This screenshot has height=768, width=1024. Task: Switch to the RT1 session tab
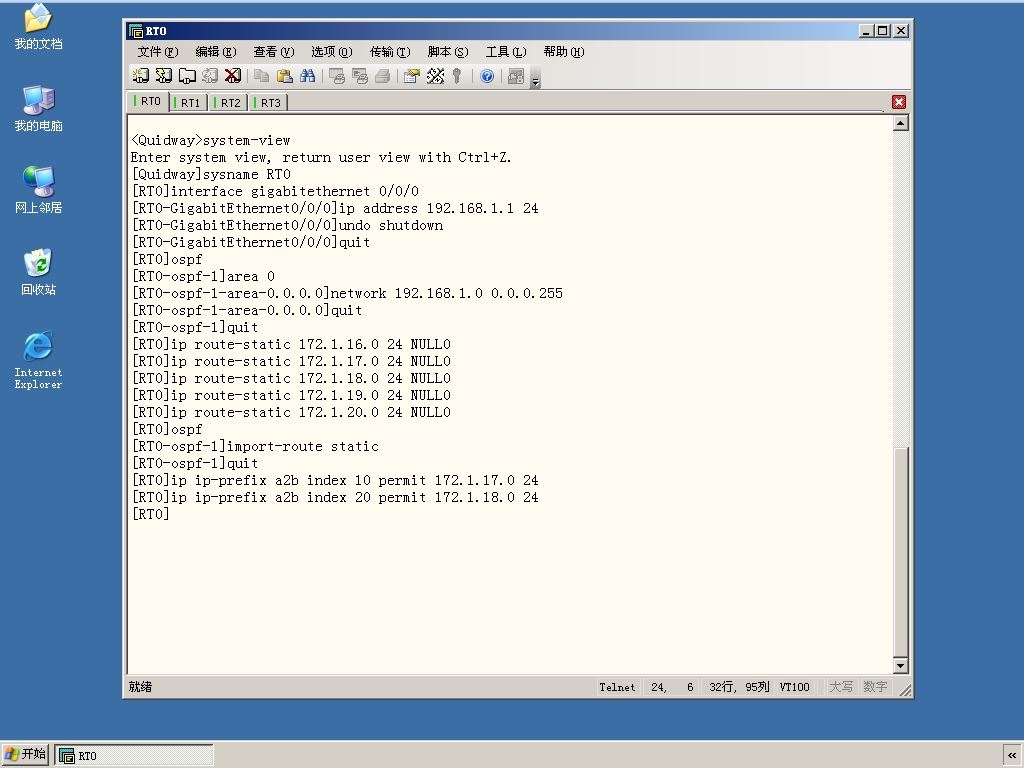(x=188, y=103)
